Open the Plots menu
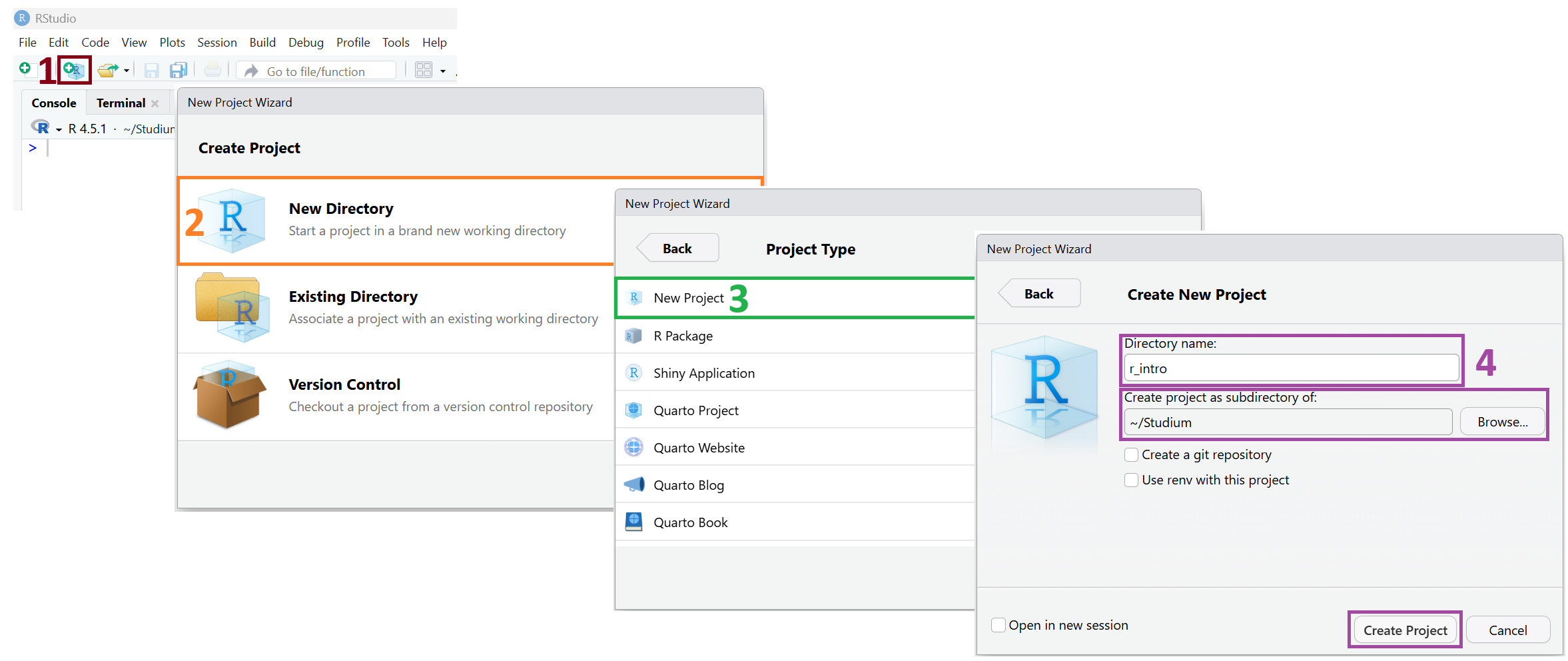The width and height of the screenshot is (1568, 661). [x=173, y=43]
